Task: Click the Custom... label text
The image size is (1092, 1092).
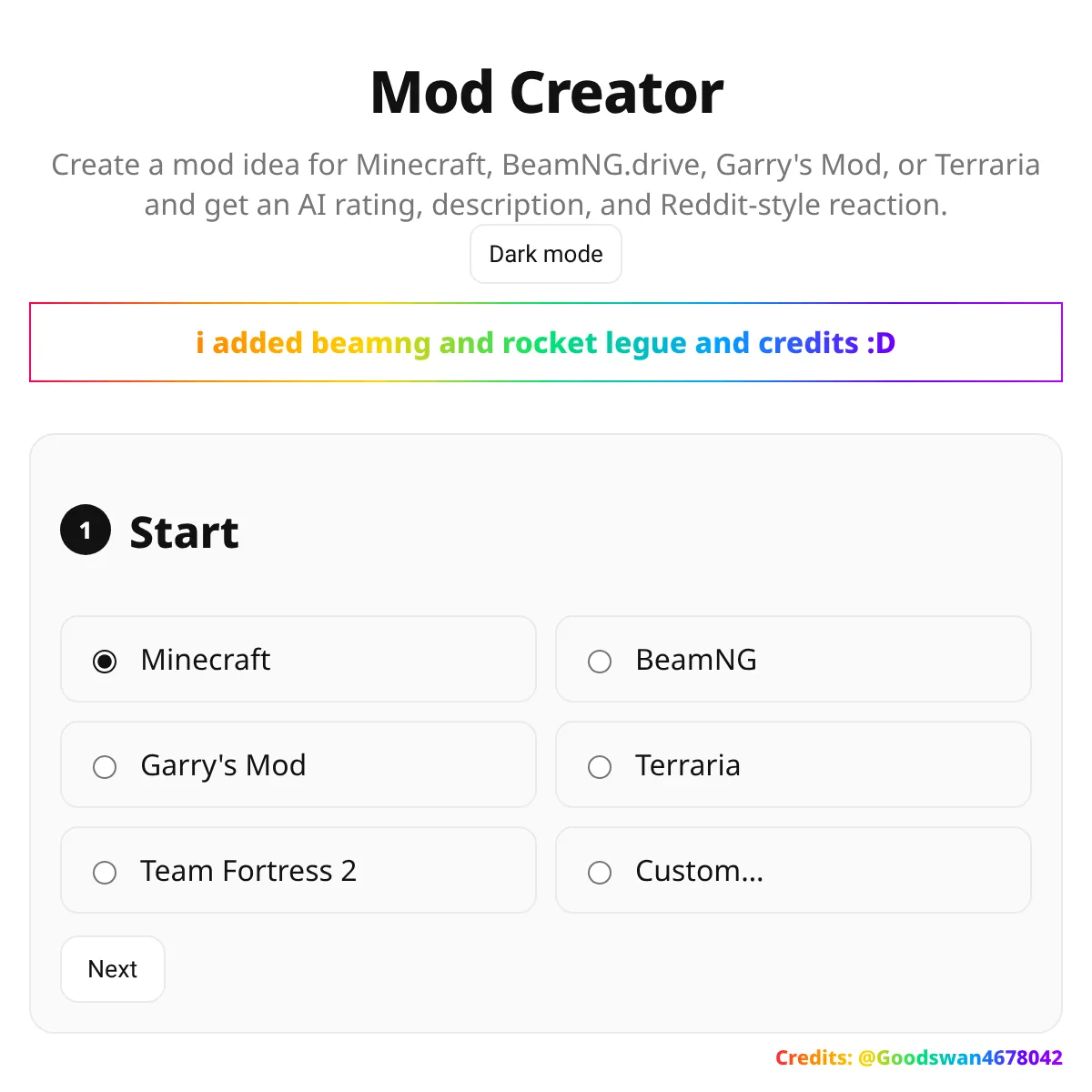Action: (700, 870)
